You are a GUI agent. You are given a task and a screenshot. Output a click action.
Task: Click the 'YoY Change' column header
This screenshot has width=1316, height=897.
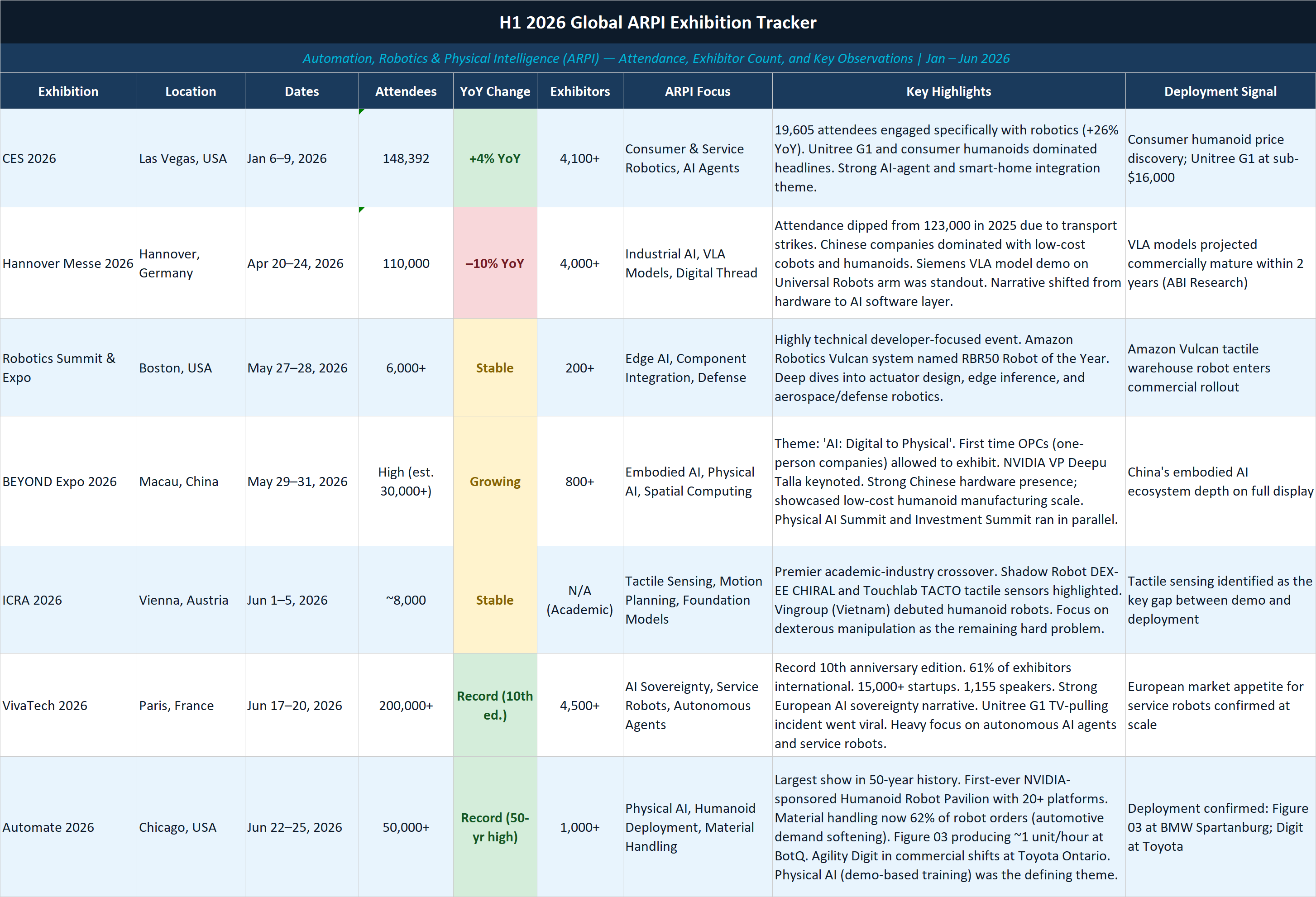[x=495, y=91]
